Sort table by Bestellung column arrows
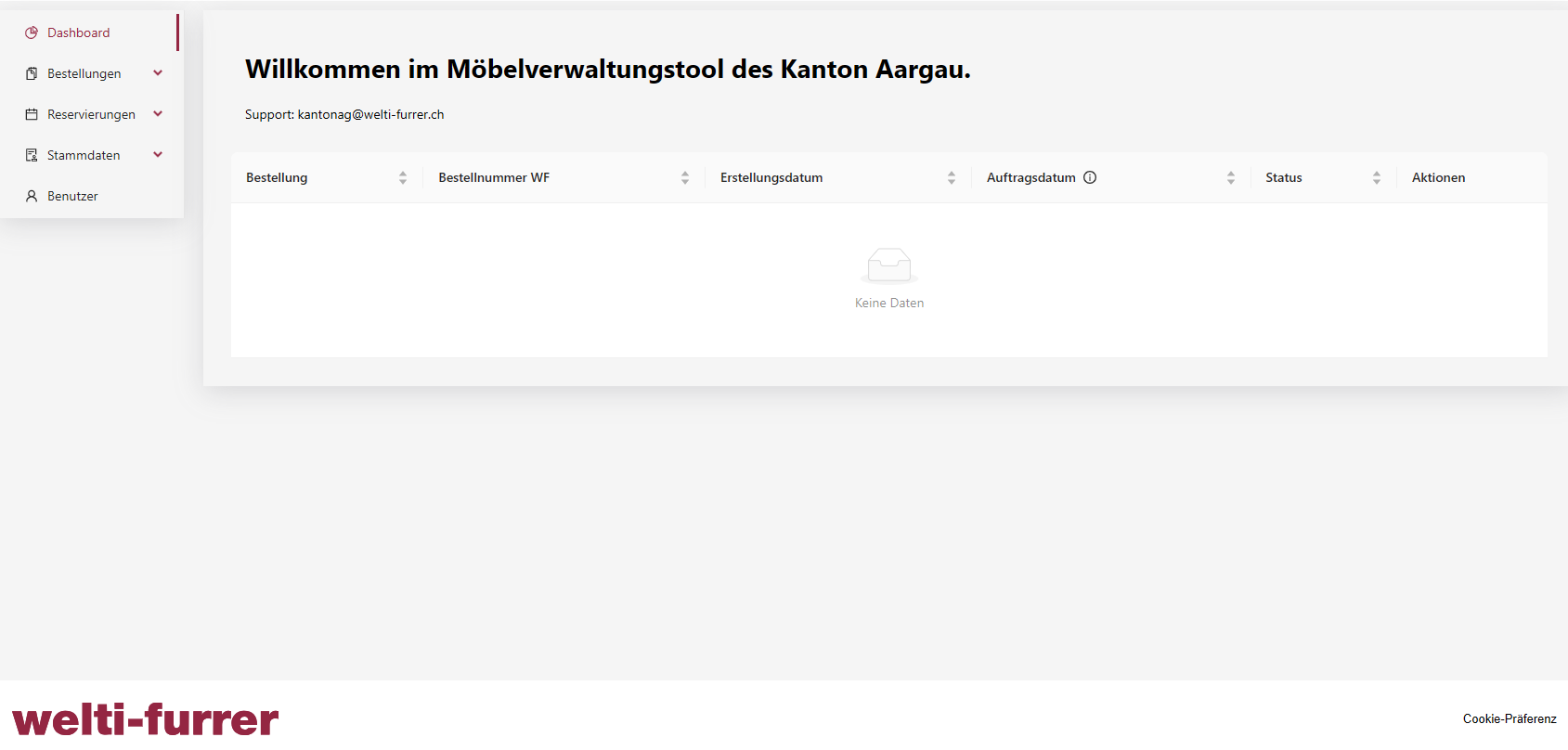Viewport: 1568px width, 750px height. point(403,177)
